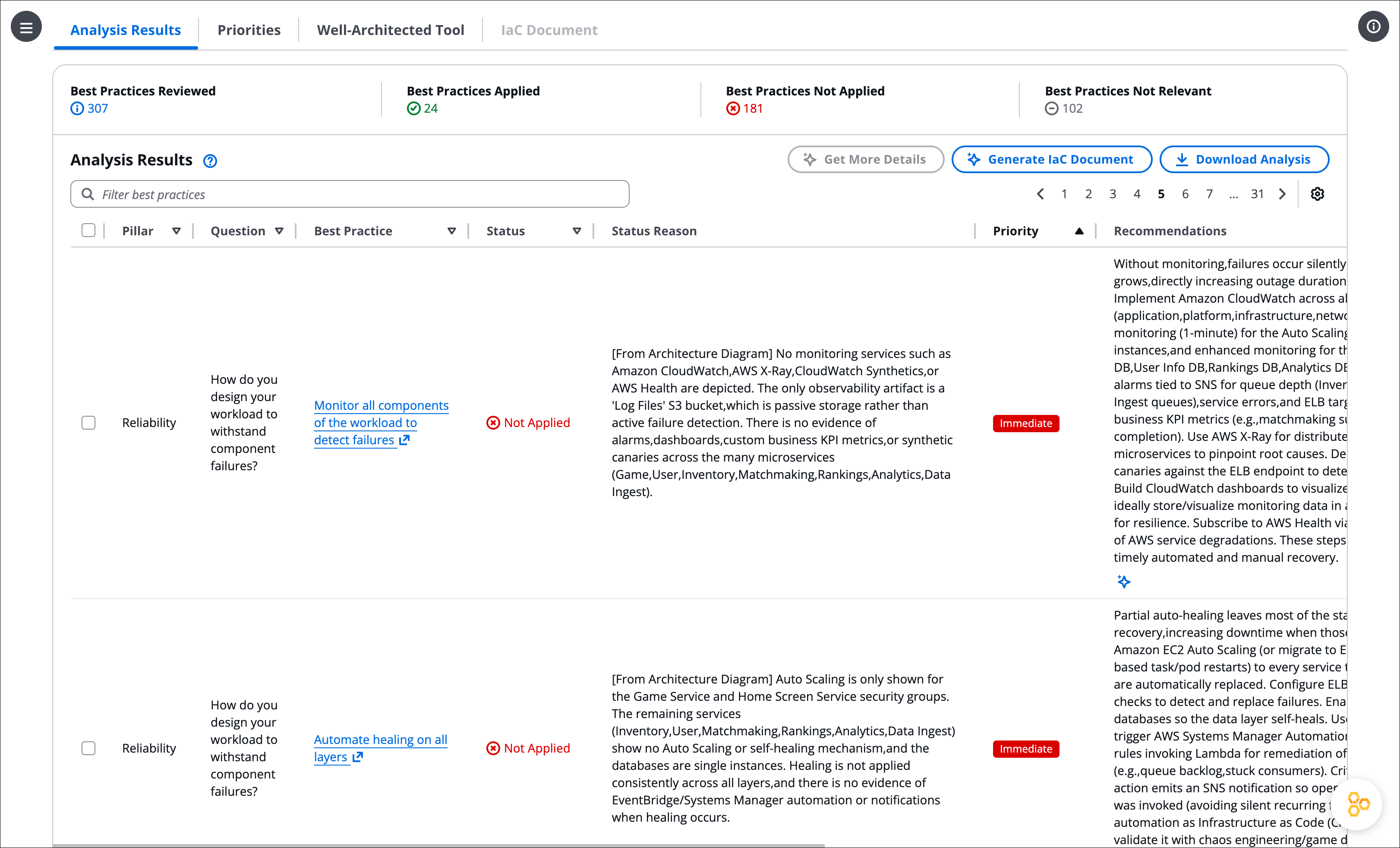
Task: Open Analysis Results help question-mark icon
Action: pos(210,161)
